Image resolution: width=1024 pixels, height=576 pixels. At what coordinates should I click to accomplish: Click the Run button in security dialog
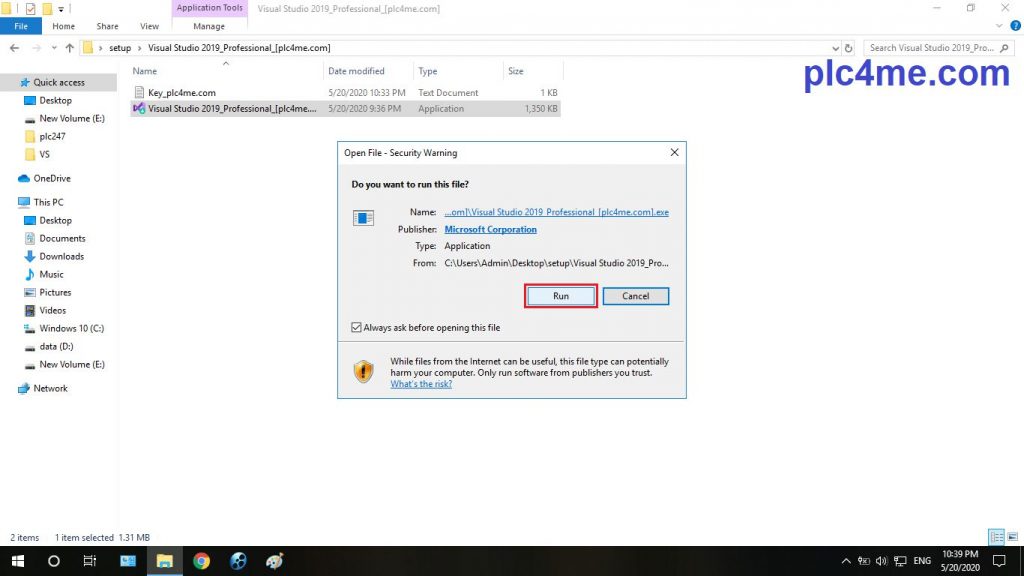pyautogui.click(x=561, y=296)
